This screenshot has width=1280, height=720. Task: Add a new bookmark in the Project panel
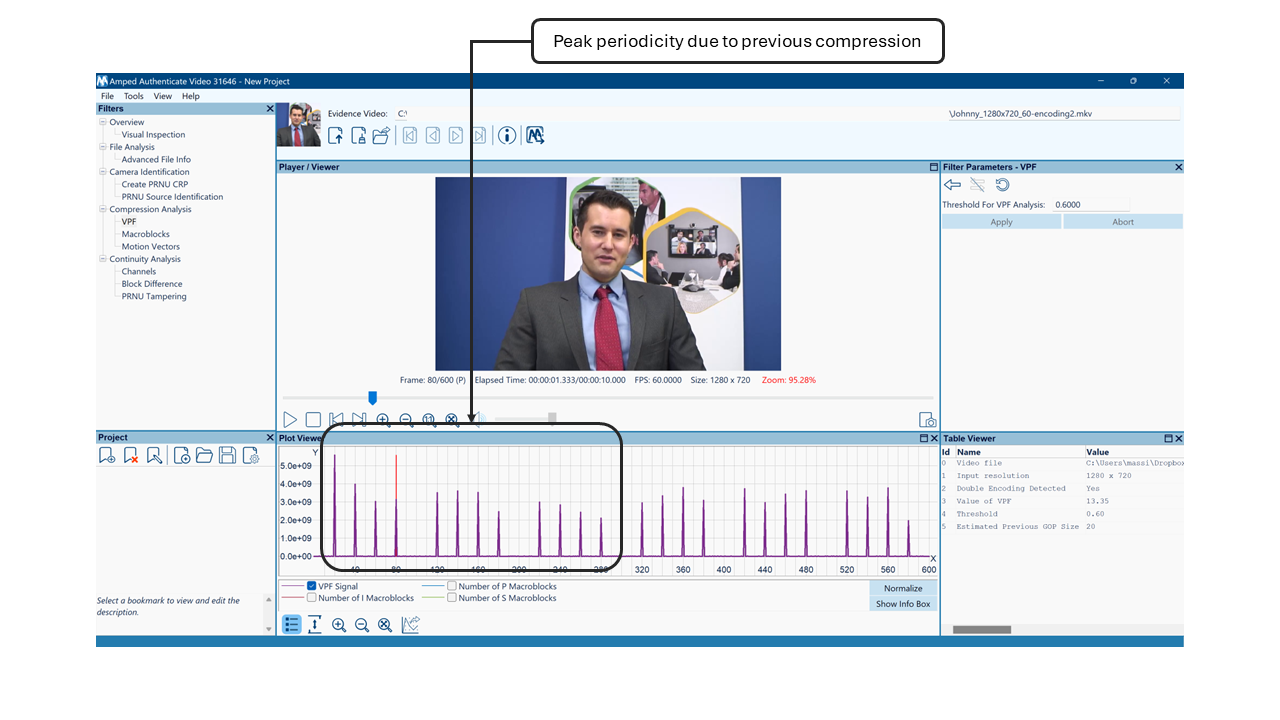[x=107, y=455]
